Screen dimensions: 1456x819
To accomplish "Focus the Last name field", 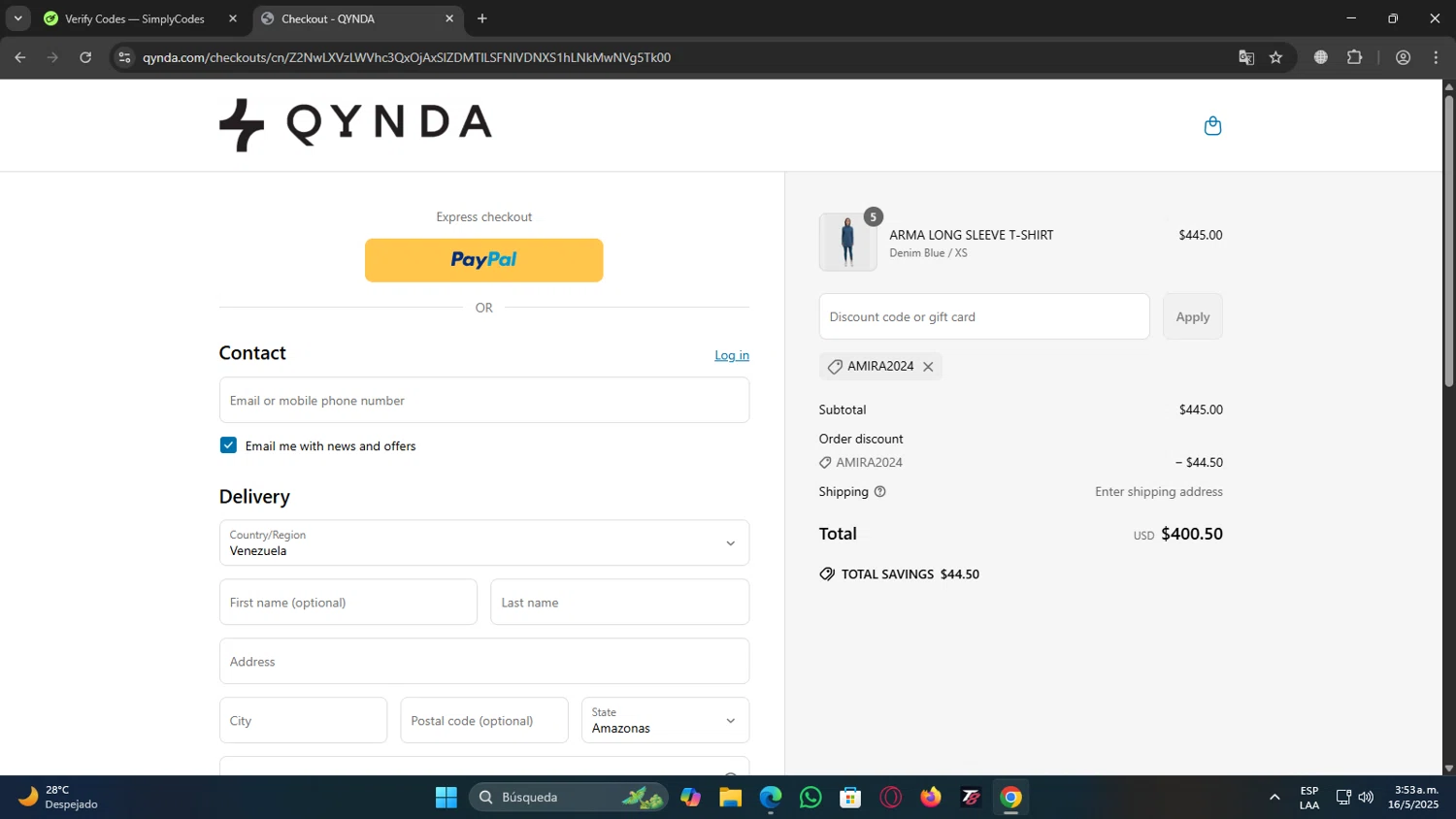I will pyautogui.click(x=619, y=602).
